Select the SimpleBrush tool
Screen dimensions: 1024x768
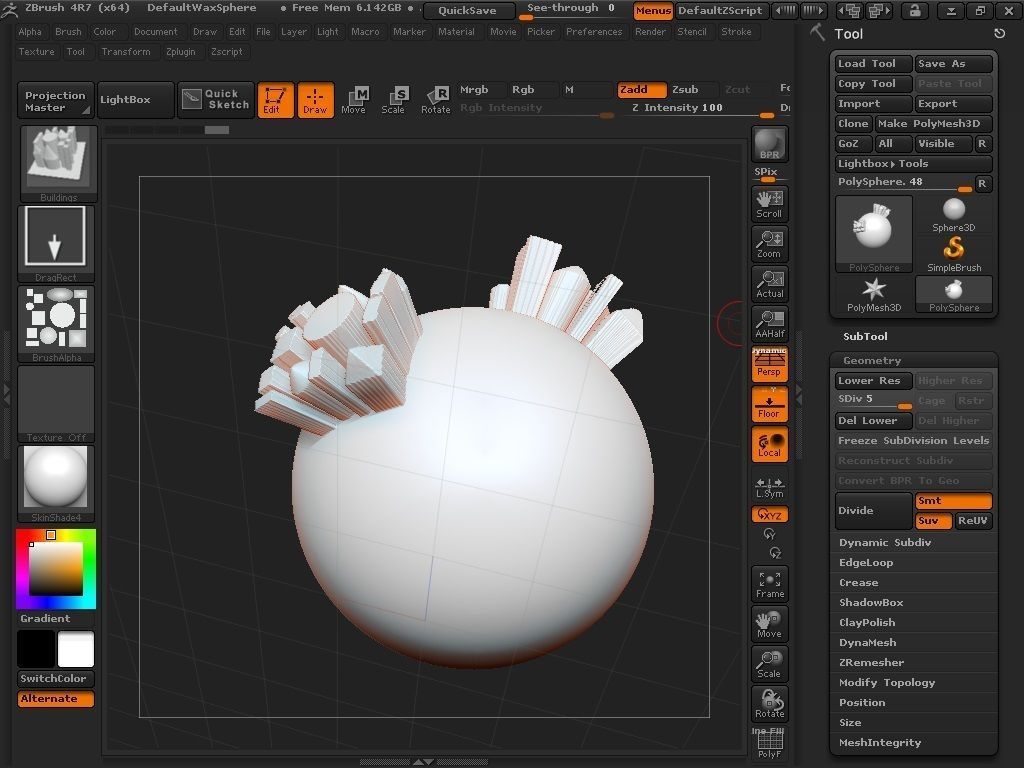point(953,255)
